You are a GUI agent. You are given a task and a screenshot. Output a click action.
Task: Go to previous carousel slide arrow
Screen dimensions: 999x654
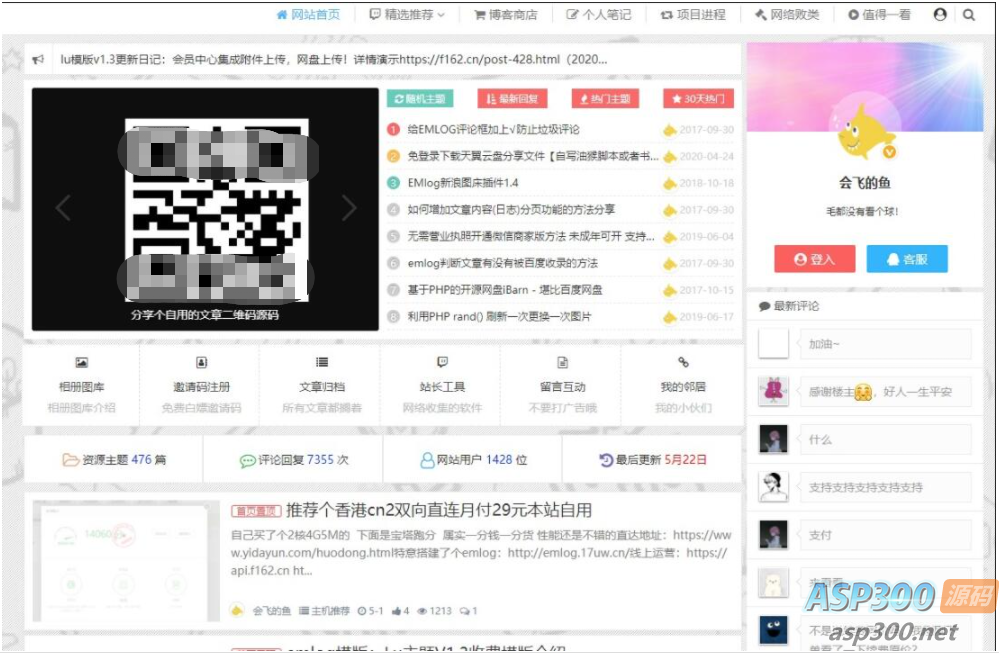click(62, 208)
